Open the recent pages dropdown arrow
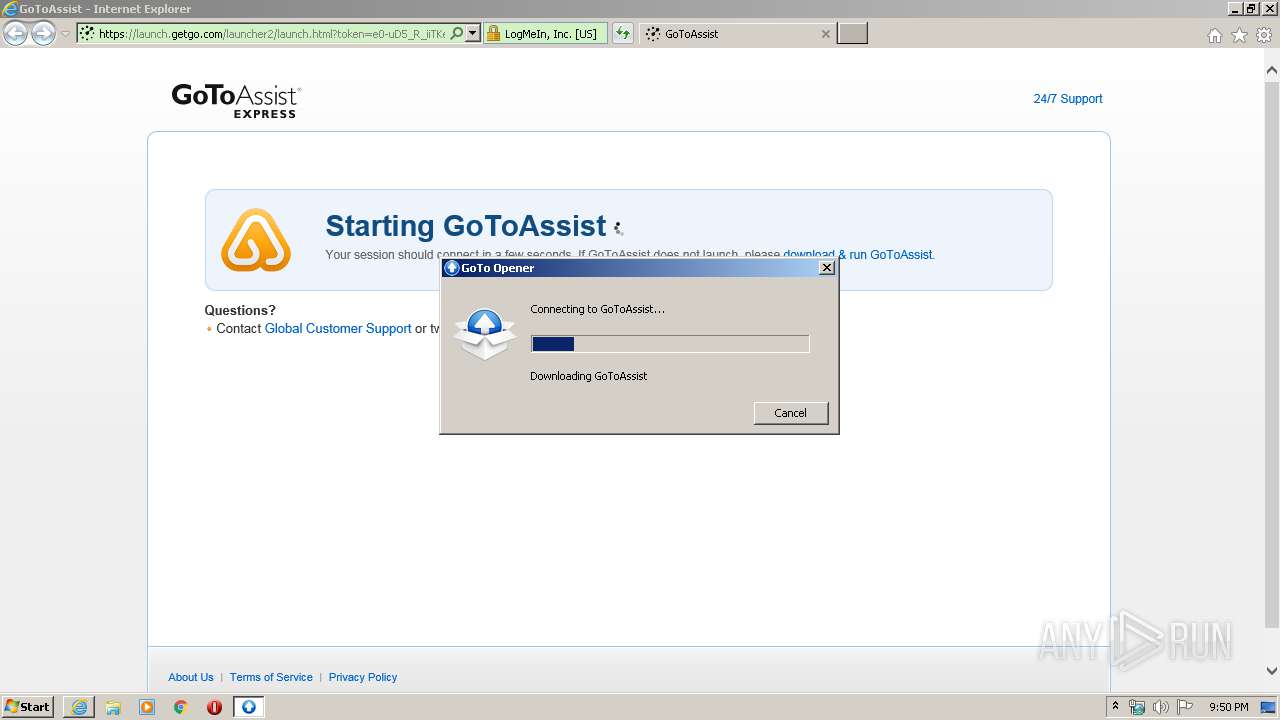This screenshot has height=720, width=1280. 65,34
